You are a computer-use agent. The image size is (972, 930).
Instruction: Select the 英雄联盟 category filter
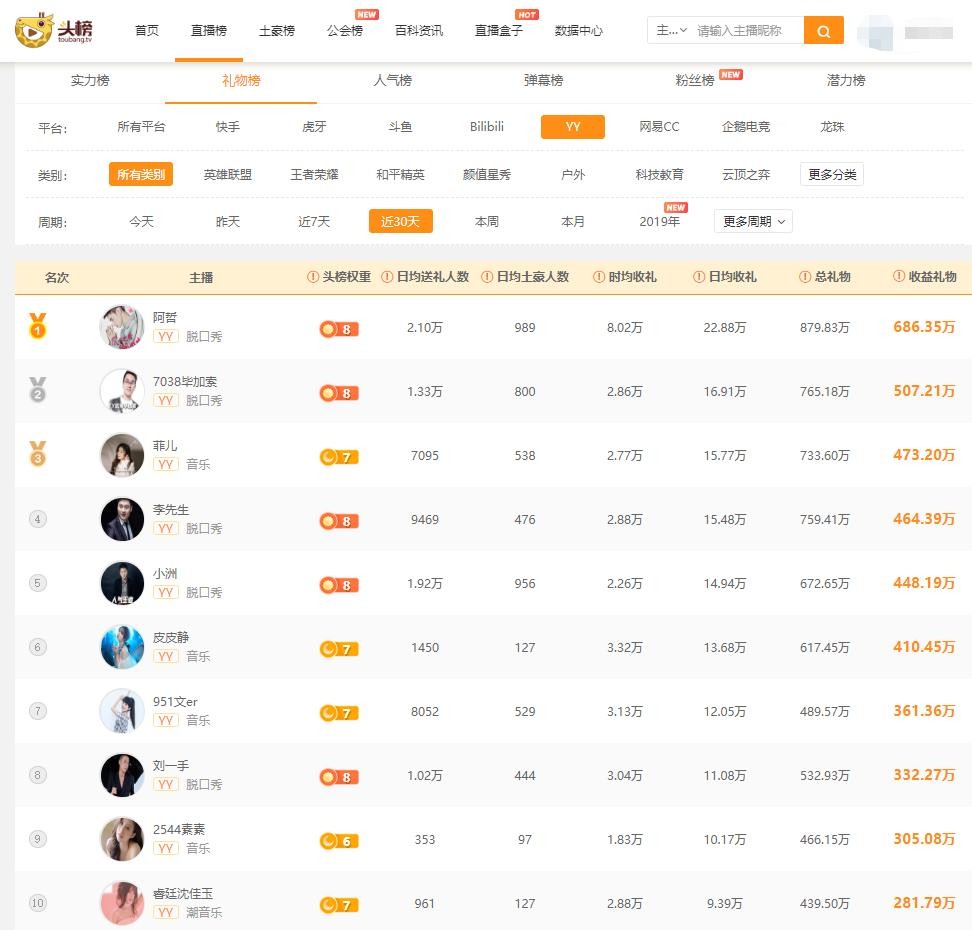click(228, 174)
